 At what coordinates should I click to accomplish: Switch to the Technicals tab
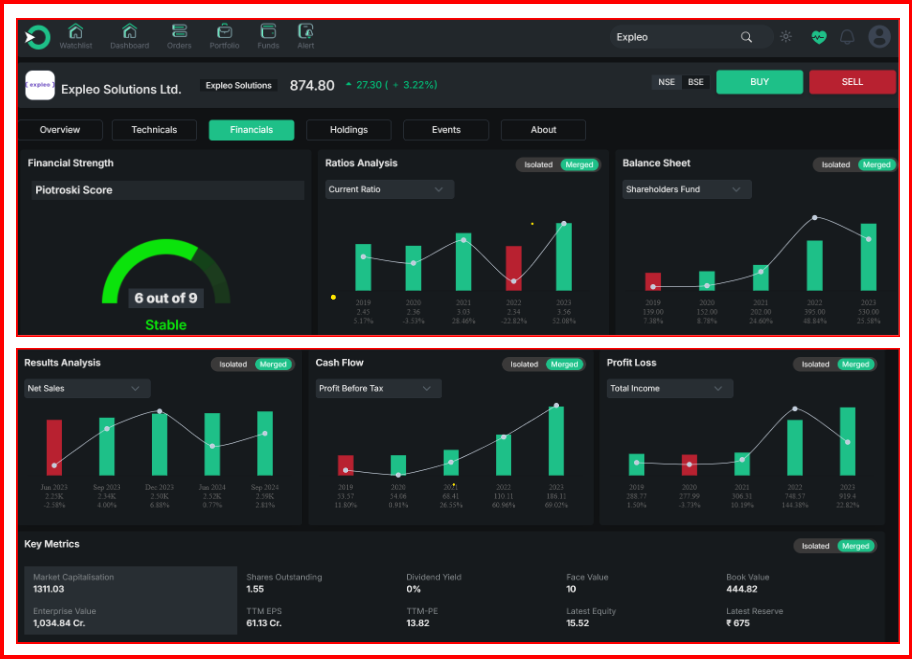(x=154, y=130)
